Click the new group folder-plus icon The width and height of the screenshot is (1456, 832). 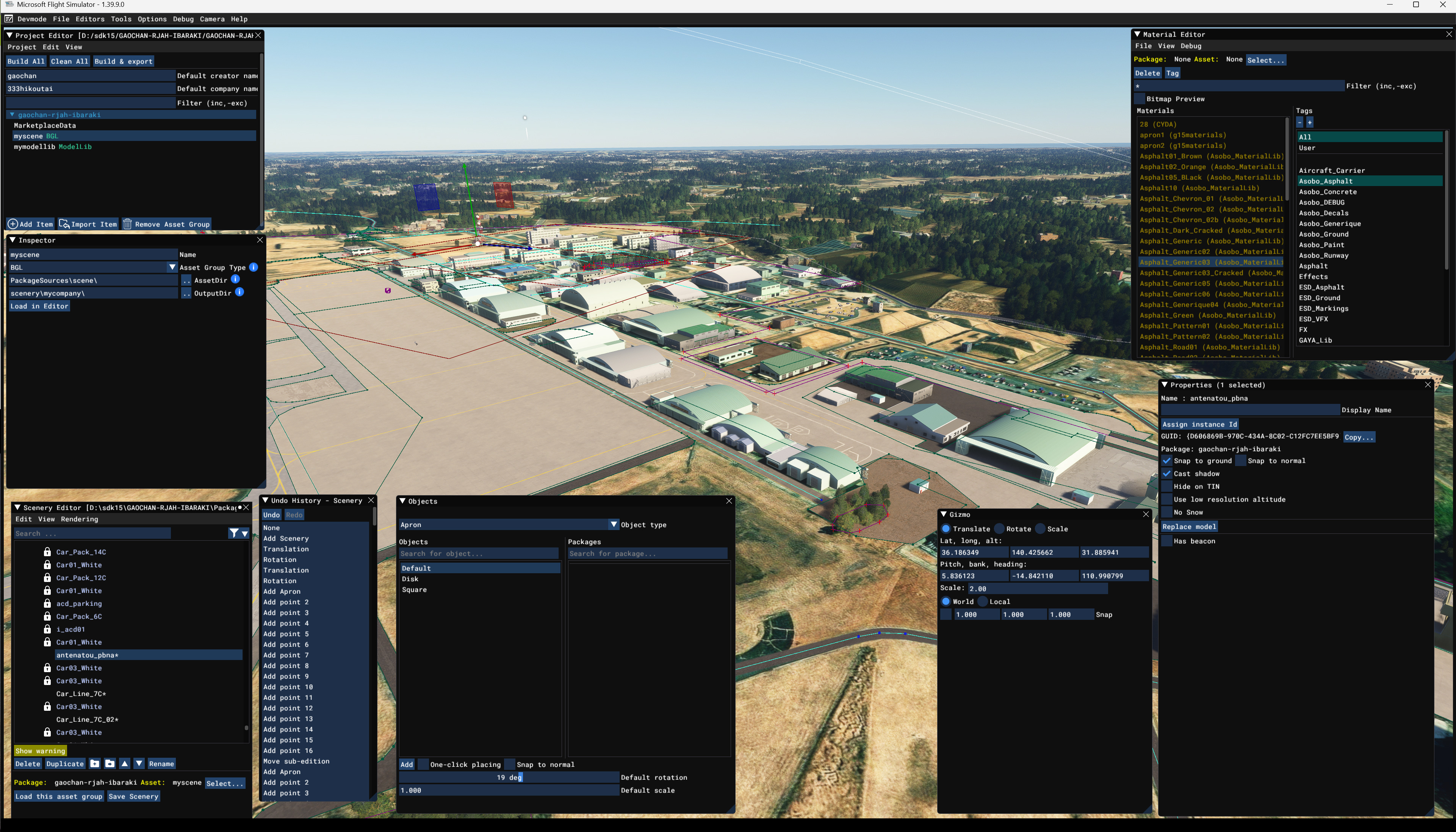(95, 763)
